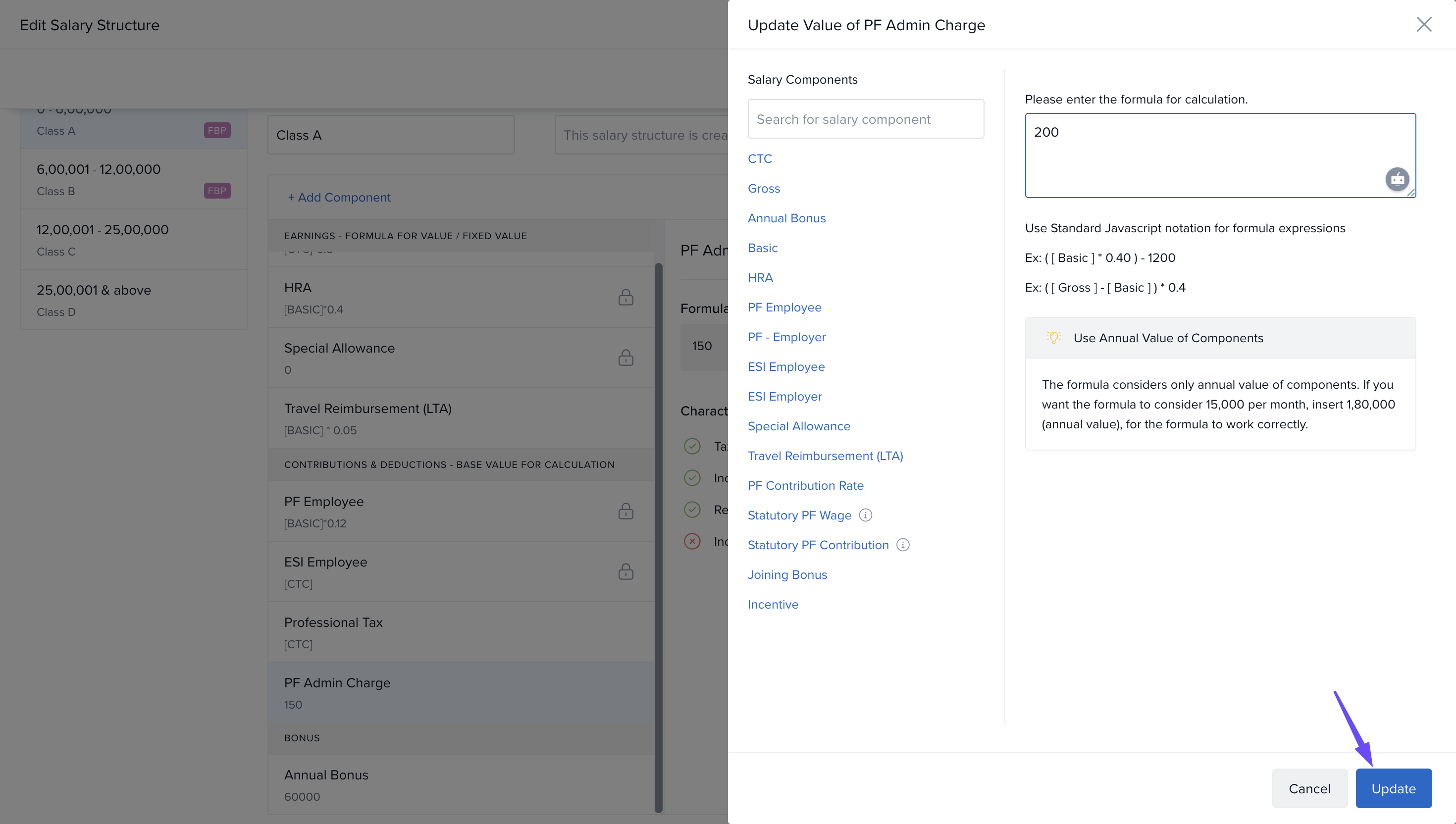Click the robot assistant icon in formula box
Viewport: 1456px width, 824px height.
pos(1397,179)
